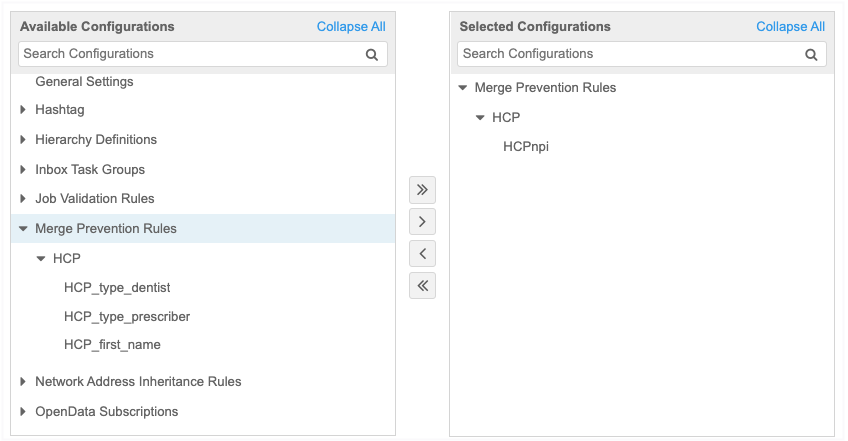Focus the Available Configurations search field
Screen dimensions: 848x441
click(x=190, y=54)
